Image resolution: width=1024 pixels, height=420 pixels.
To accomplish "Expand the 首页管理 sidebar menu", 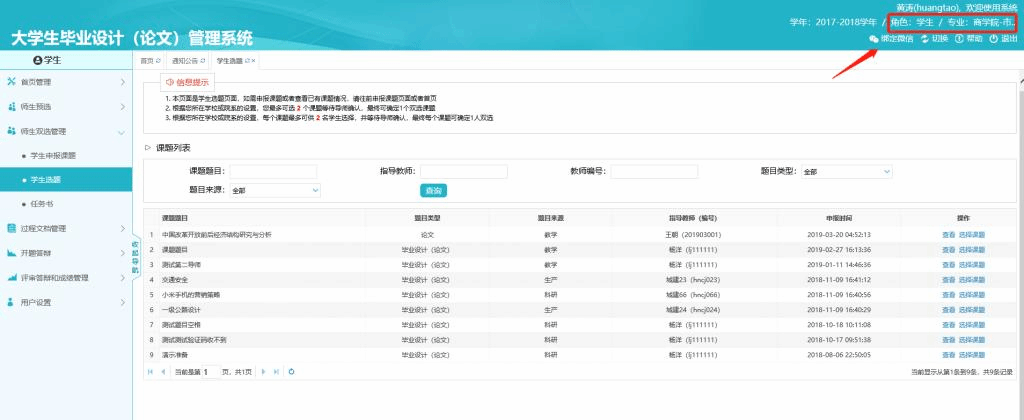I will tap(65, 82).
